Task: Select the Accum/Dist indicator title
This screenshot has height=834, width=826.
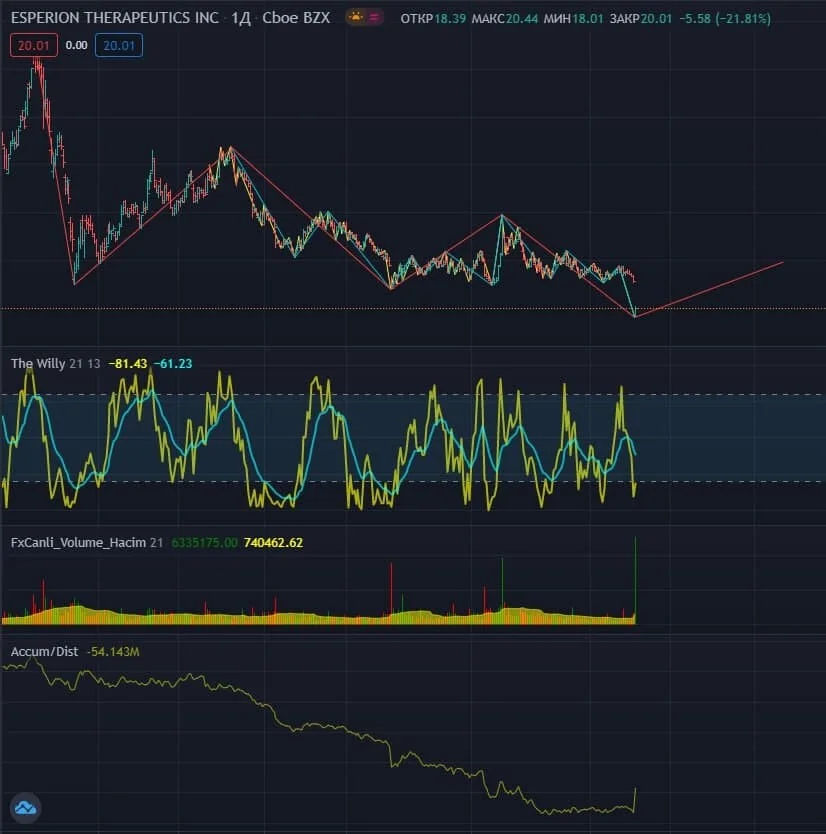Action: 44,652
